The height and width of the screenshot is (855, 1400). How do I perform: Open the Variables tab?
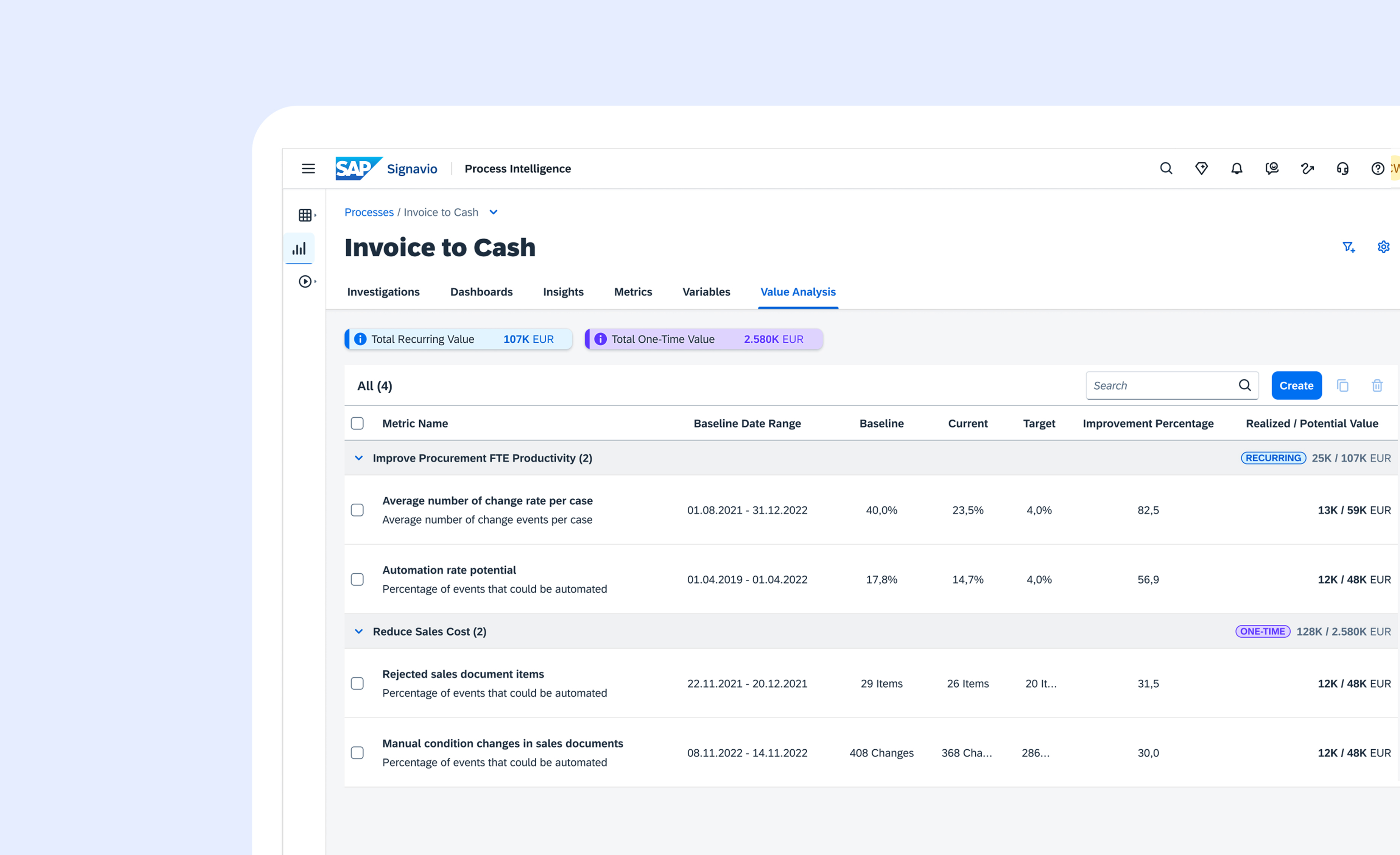(x=706, y=292)
